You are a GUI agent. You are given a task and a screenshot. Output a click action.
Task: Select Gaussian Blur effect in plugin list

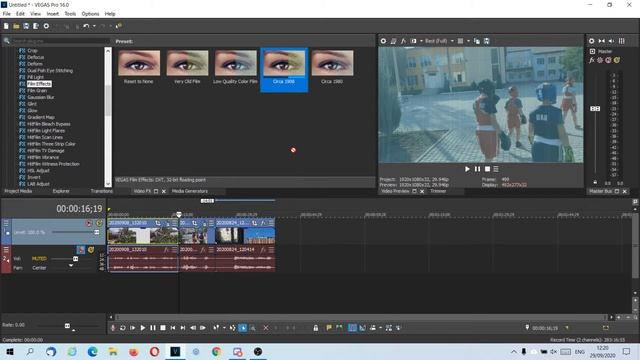41,97
